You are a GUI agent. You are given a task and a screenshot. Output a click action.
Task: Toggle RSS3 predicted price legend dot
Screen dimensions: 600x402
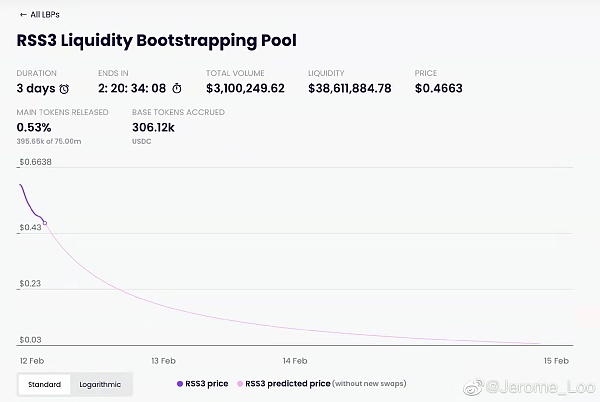(240, 384)
